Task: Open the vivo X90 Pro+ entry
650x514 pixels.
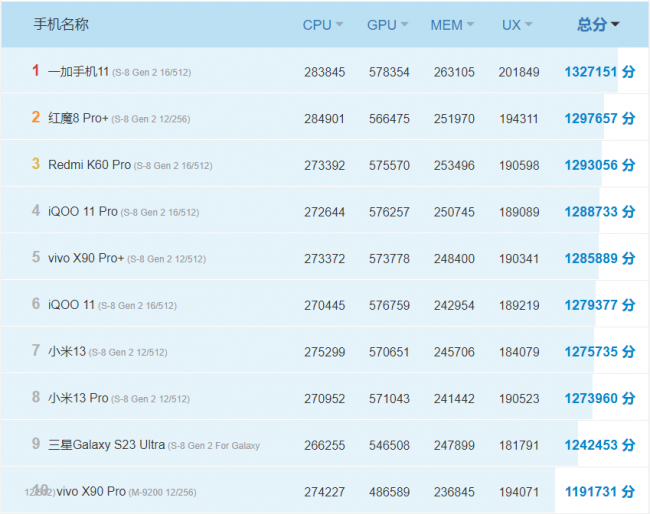Action: [86, 258]
